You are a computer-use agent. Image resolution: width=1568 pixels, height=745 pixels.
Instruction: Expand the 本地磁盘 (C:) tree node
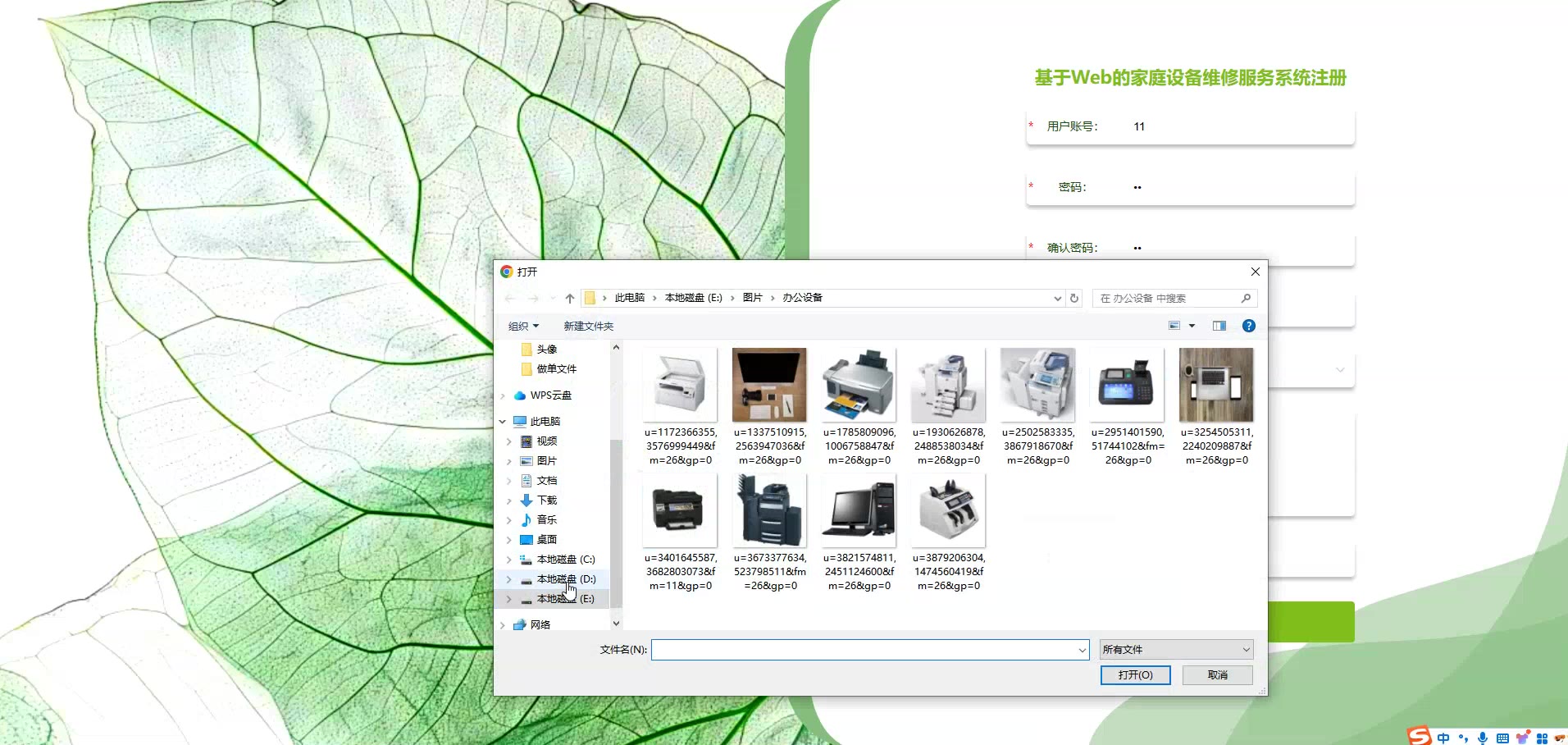click(508, 560)
